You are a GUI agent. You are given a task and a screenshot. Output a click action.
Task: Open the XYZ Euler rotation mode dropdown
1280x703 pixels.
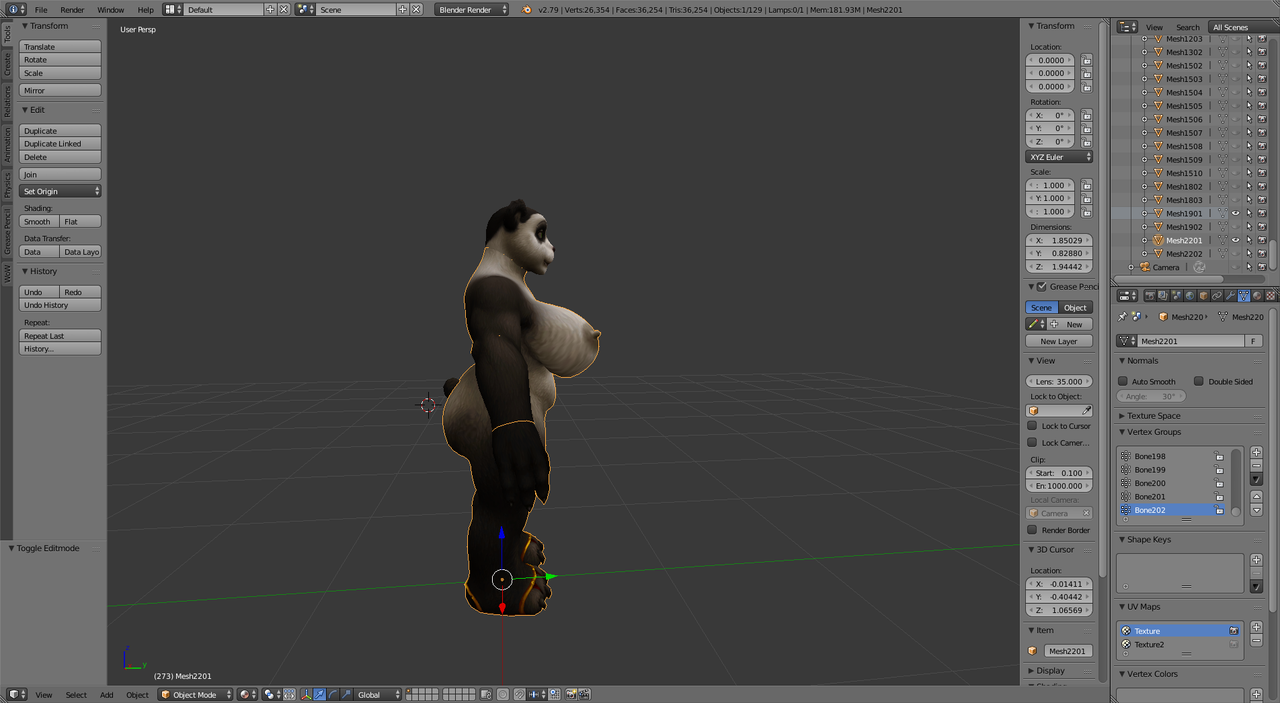pos(1059,157)
